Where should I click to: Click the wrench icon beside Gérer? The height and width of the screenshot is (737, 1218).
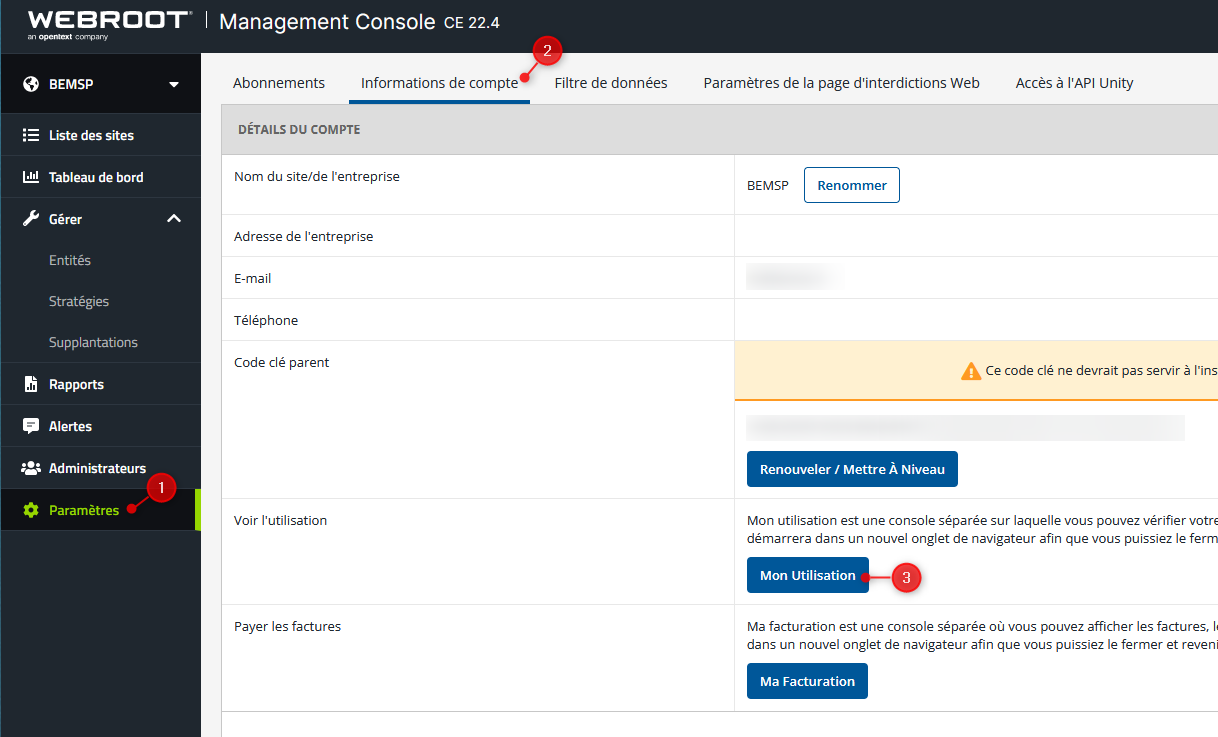31,219
